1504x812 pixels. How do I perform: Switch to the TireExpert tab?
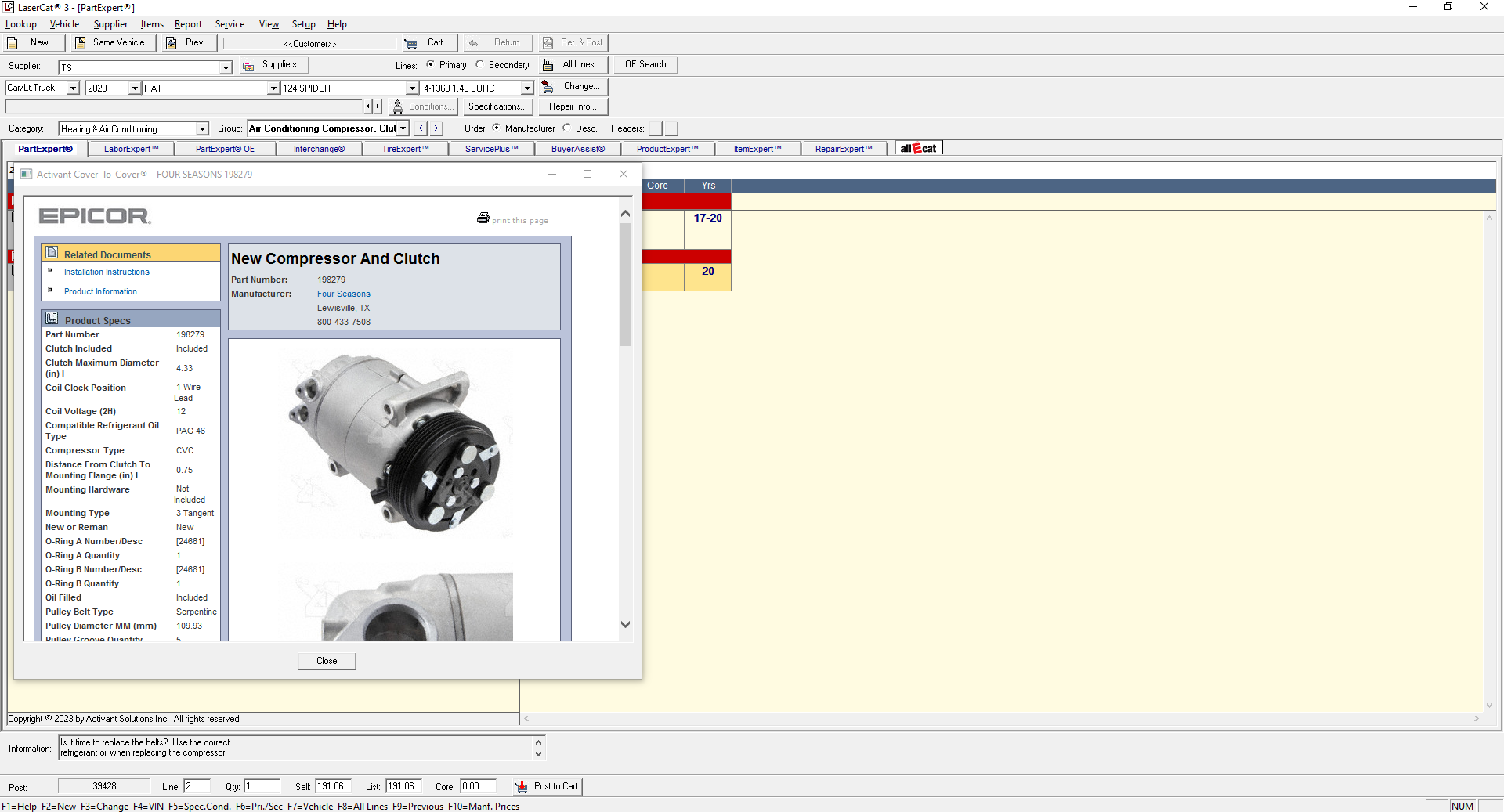click(405, 149)
